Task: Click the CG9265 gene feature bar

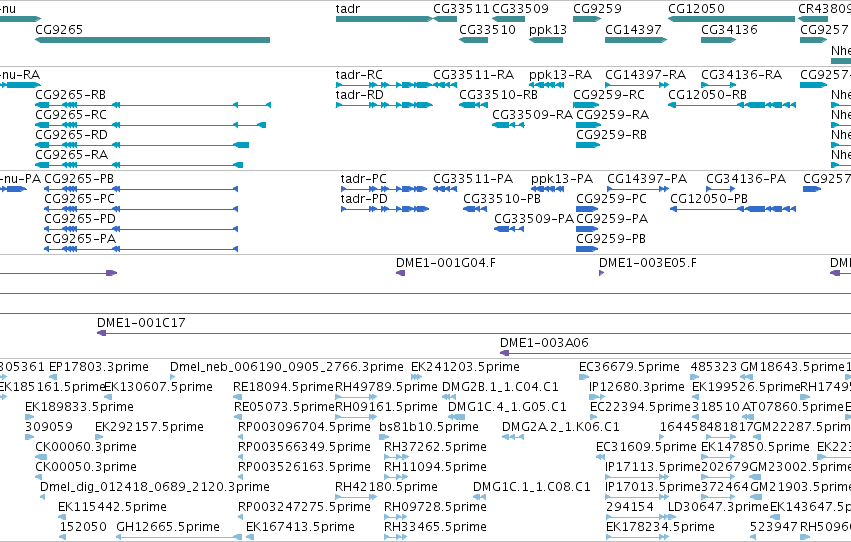Action: pyautogui.click(x=153, y=40)
